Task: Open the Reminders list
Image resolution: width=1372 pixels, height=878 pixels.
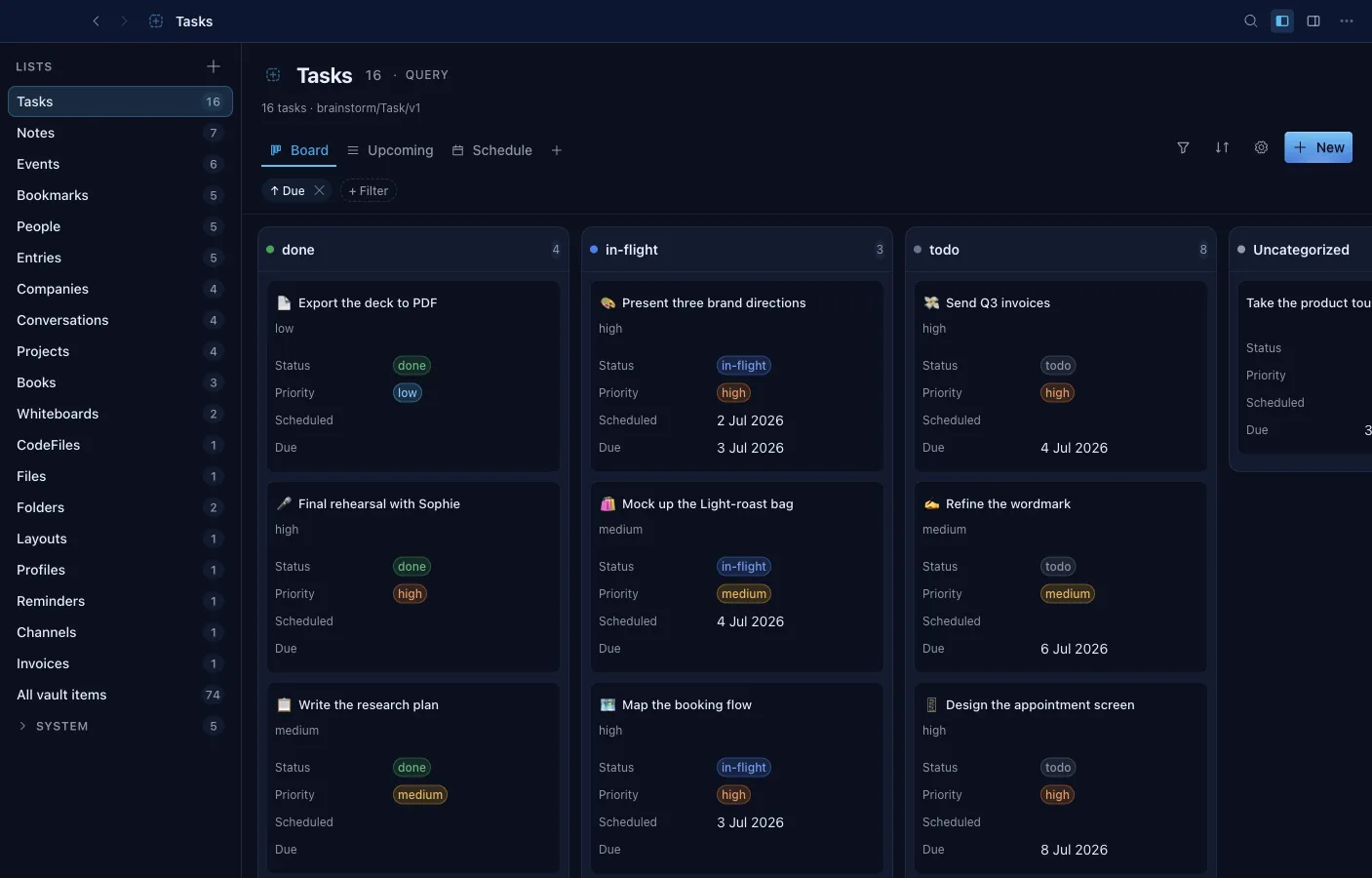Action: click(120, 601)
